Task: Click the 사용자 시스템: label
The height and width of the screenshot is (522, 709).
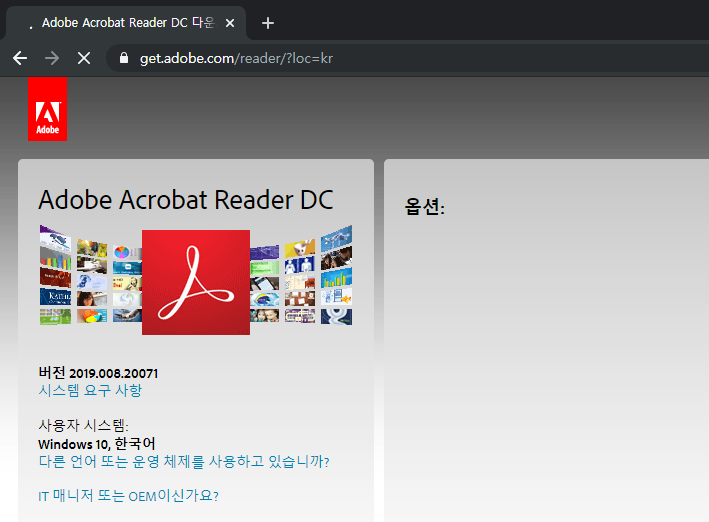Action: (x=84, y=425)
